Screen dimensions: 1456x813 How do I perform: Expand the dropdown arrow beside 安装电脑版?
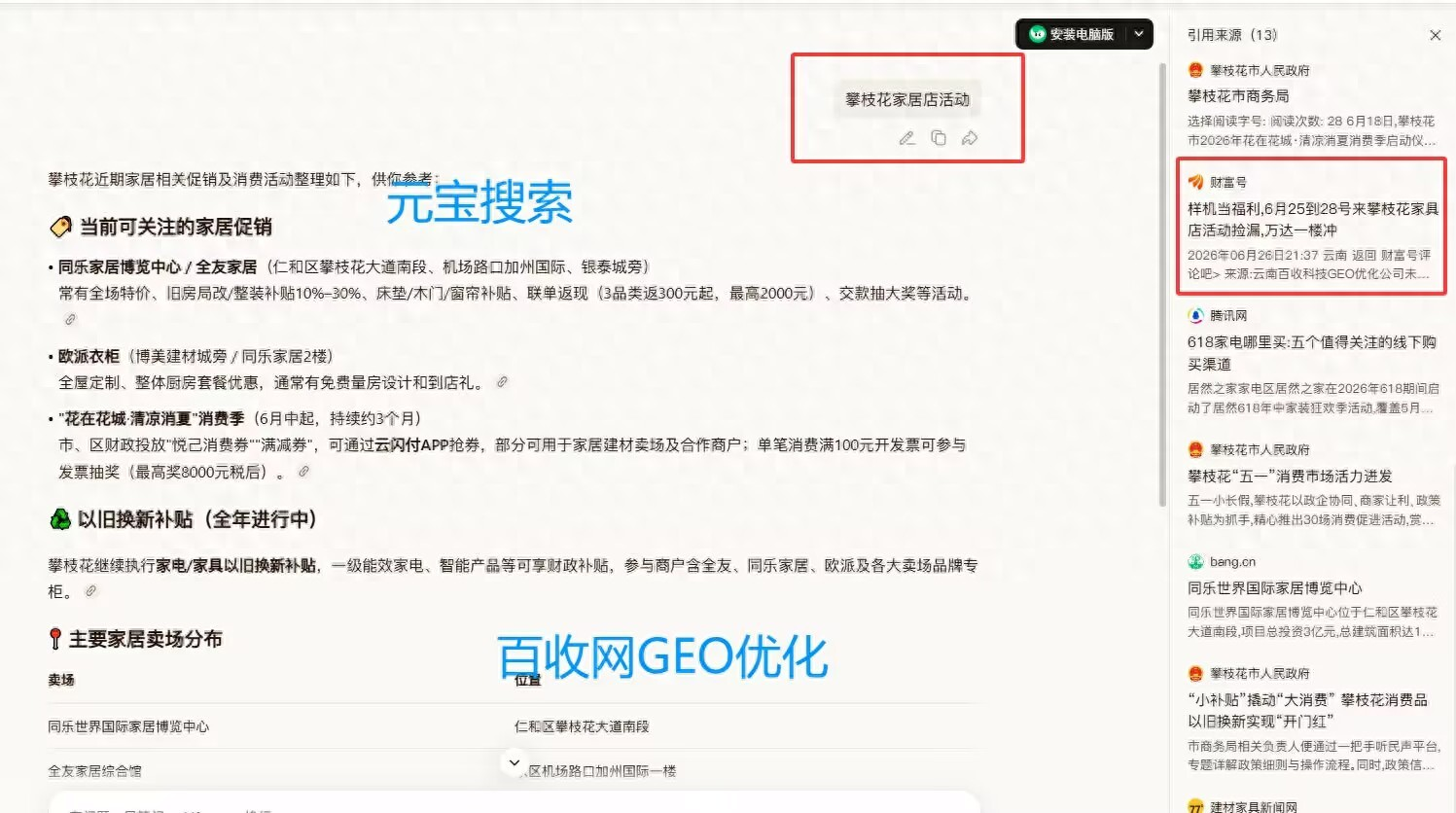(1139, 34)
